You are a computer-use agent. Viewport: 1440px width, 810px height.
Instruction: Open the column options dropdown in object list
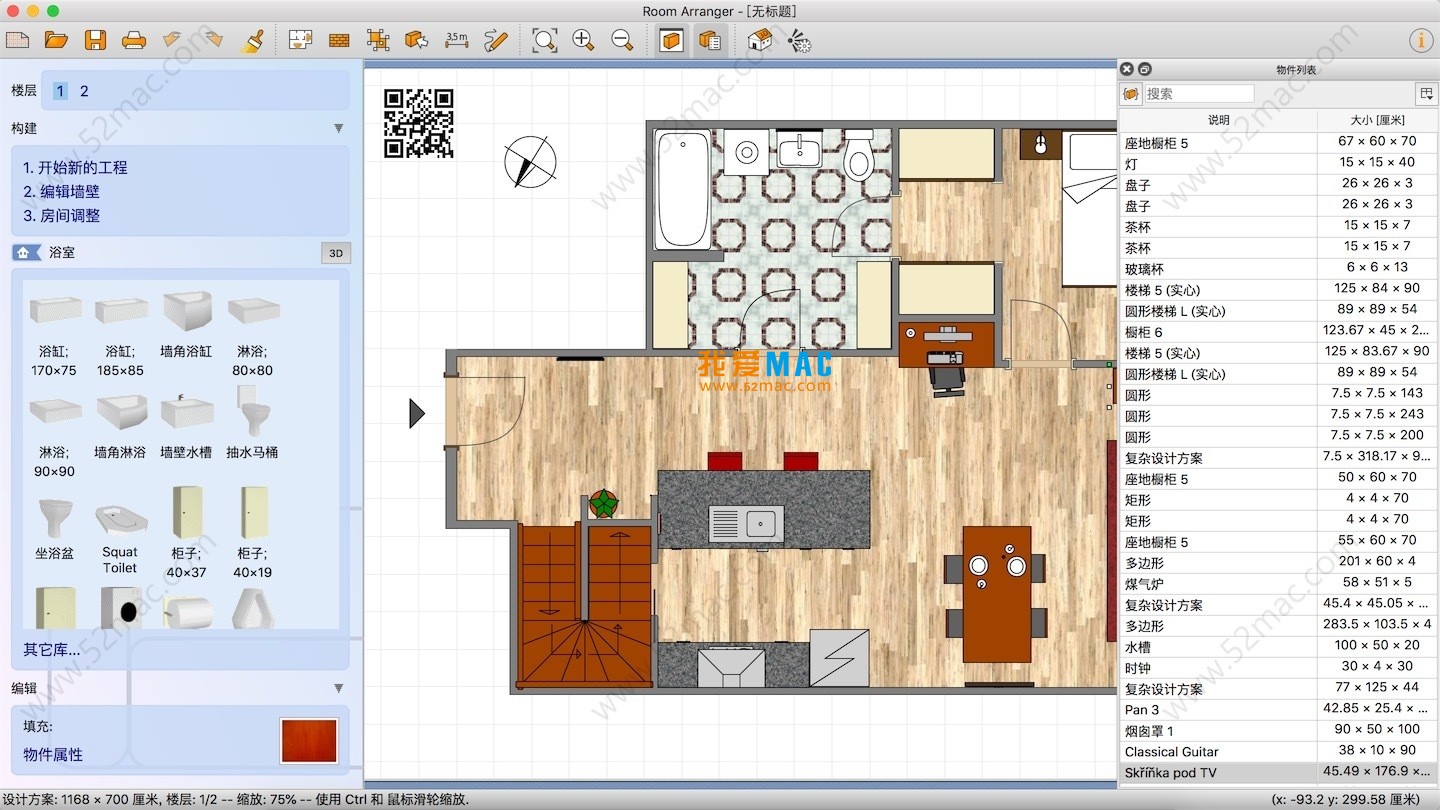tap(1425, 93)
